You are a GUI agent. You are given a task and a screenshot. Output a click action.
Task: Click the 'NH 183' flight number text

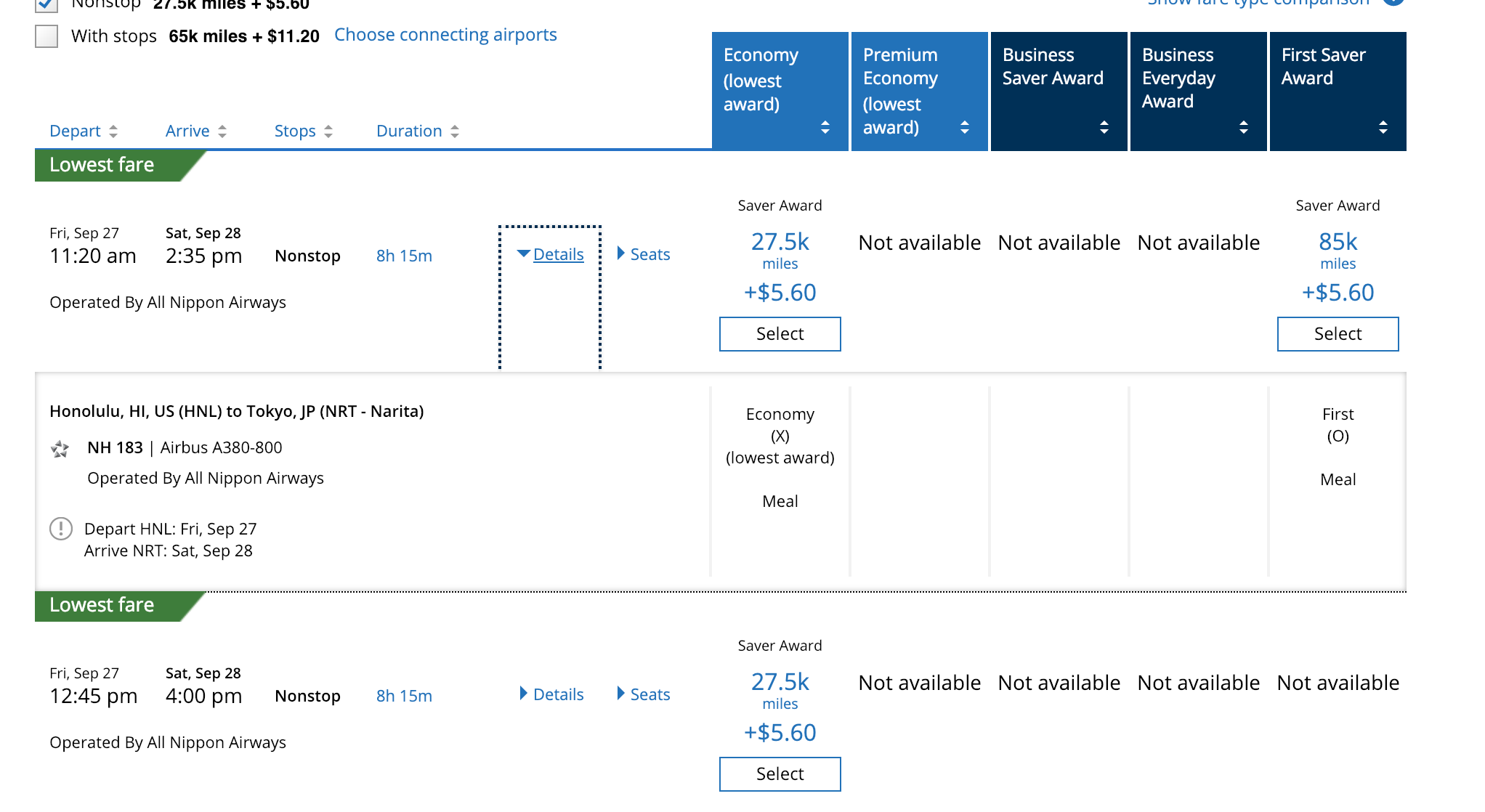point(115,447)
